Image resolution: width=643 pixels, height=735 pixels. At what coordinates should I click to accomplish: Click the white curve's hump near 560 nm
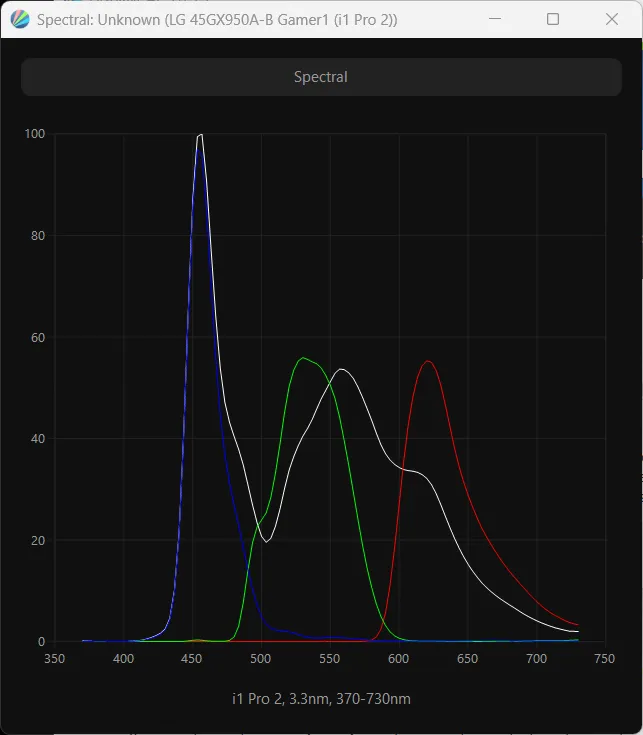tap(341, 370)
